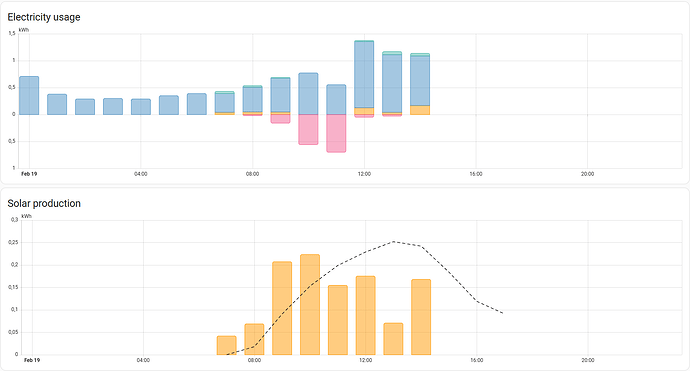Click the pink negative bar at 10:00
Screen dimensions: 690x371
[x=308, y=129]
